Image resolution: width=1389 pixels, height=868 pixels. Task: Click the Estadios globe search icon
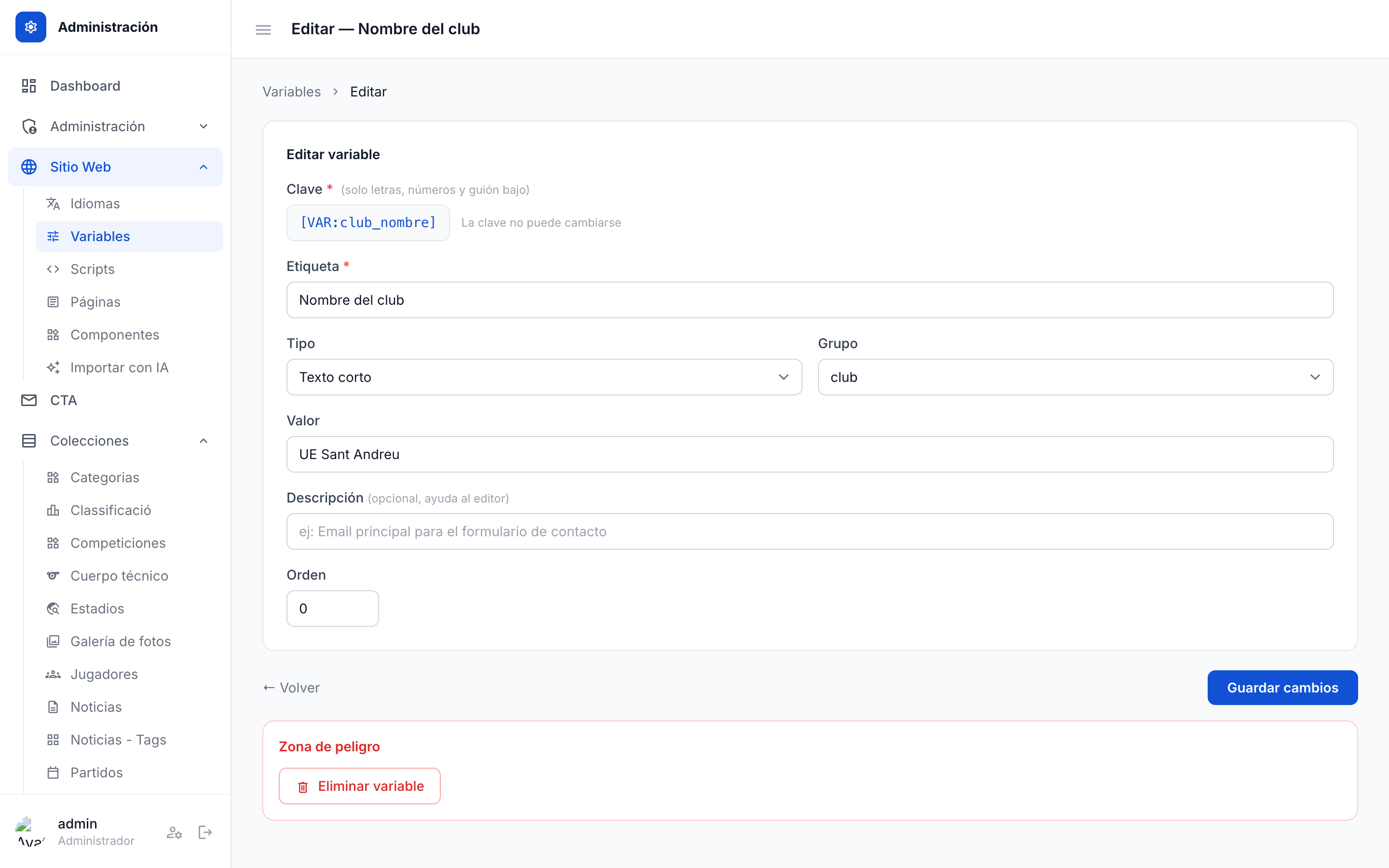[x=53, y=609]
